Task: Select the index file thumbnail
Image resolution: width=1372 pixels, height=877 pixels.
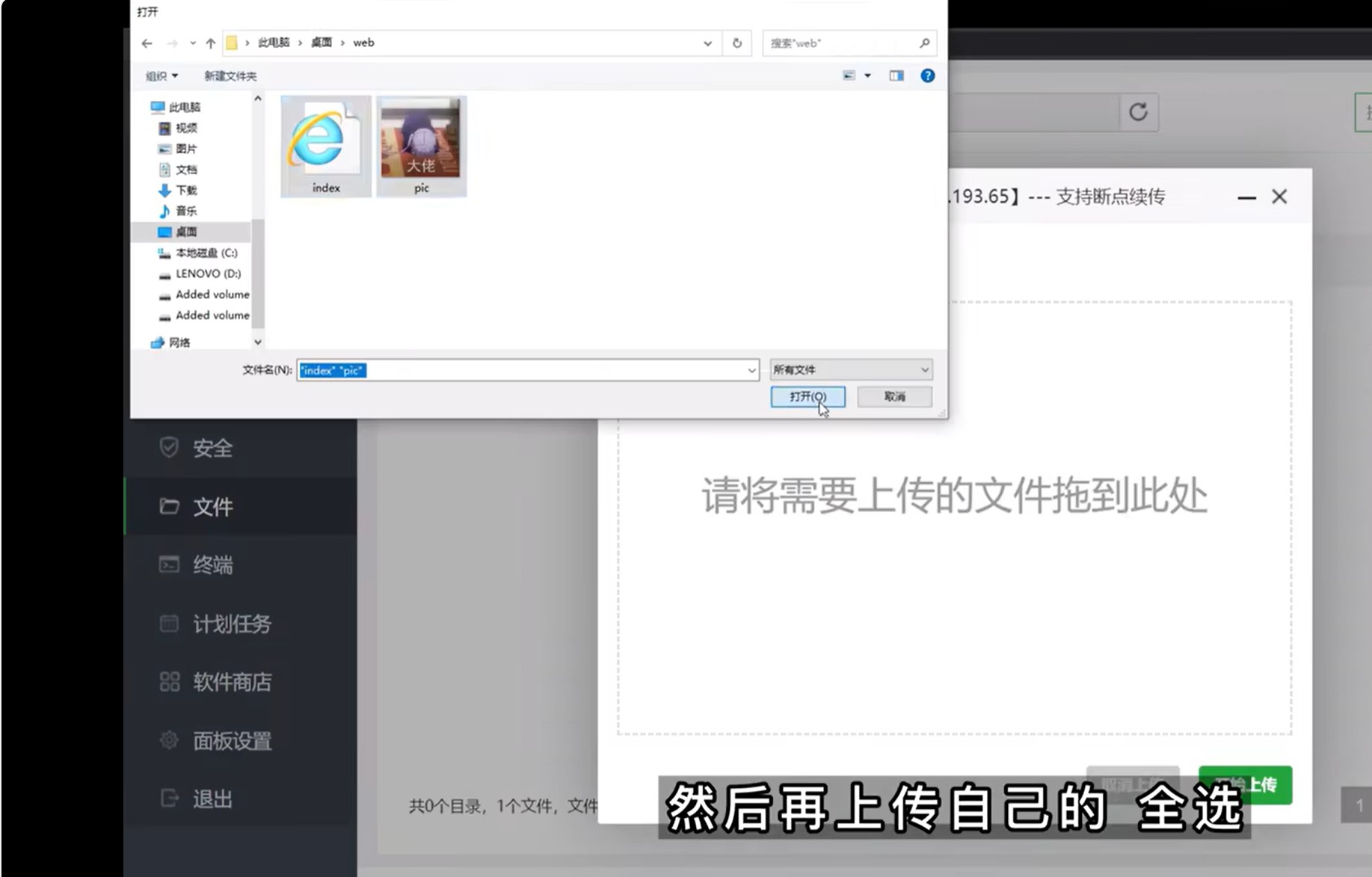Action: 326,146
